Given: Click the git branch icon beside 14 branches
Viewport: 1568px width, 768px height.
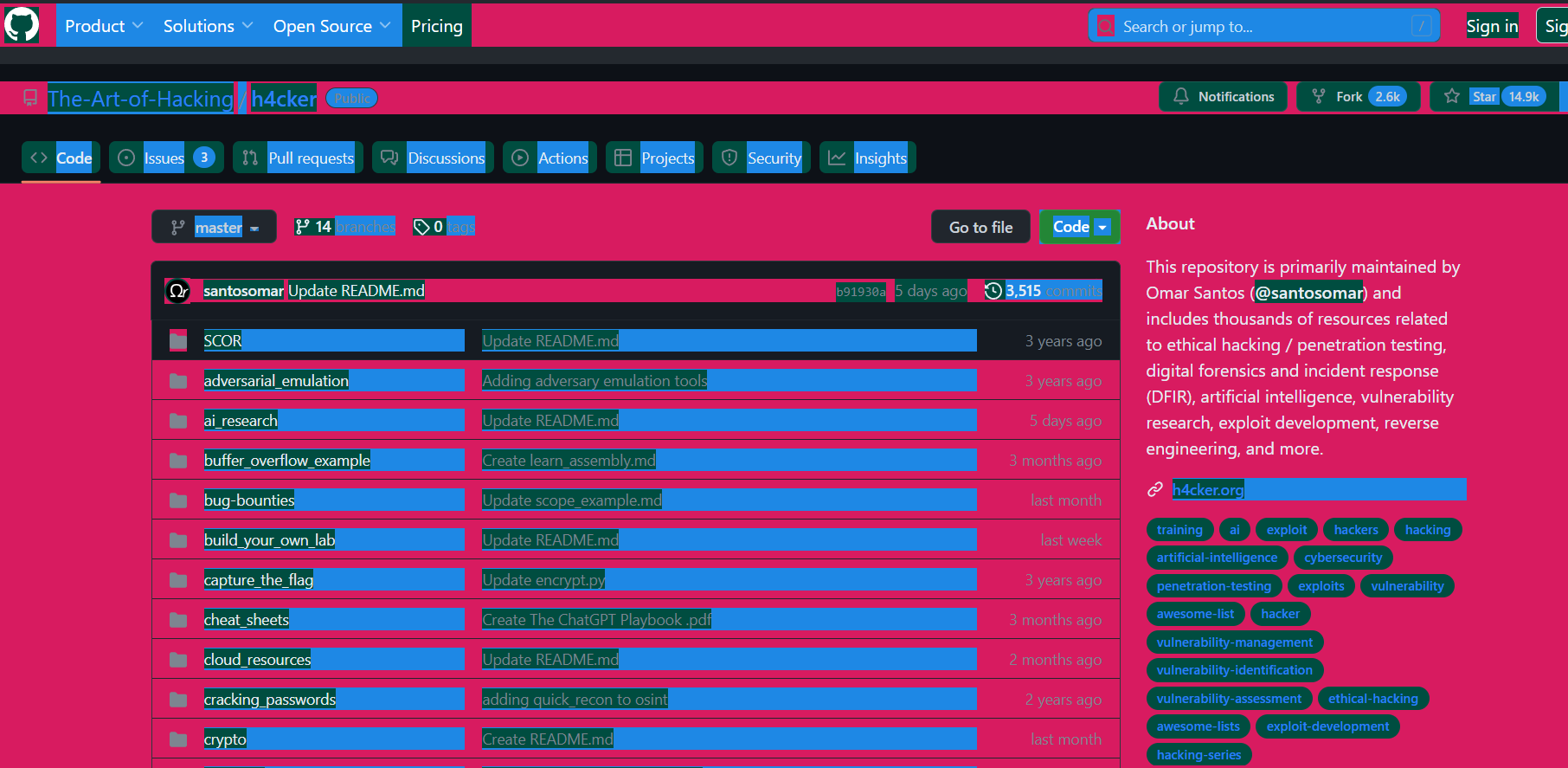Looking at the screenshot, I should [x=302, y=227].
